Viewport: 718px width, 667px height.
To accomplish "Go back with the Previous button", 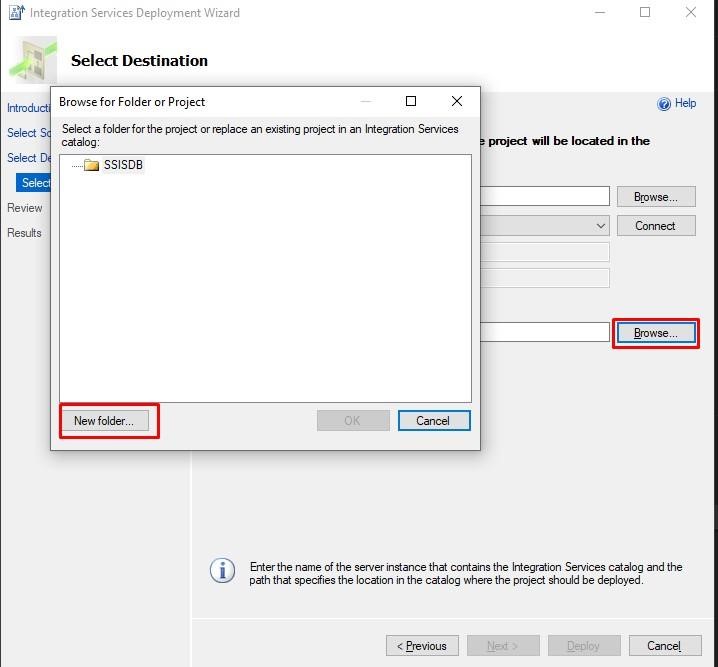I will click(x=422, y=646).
